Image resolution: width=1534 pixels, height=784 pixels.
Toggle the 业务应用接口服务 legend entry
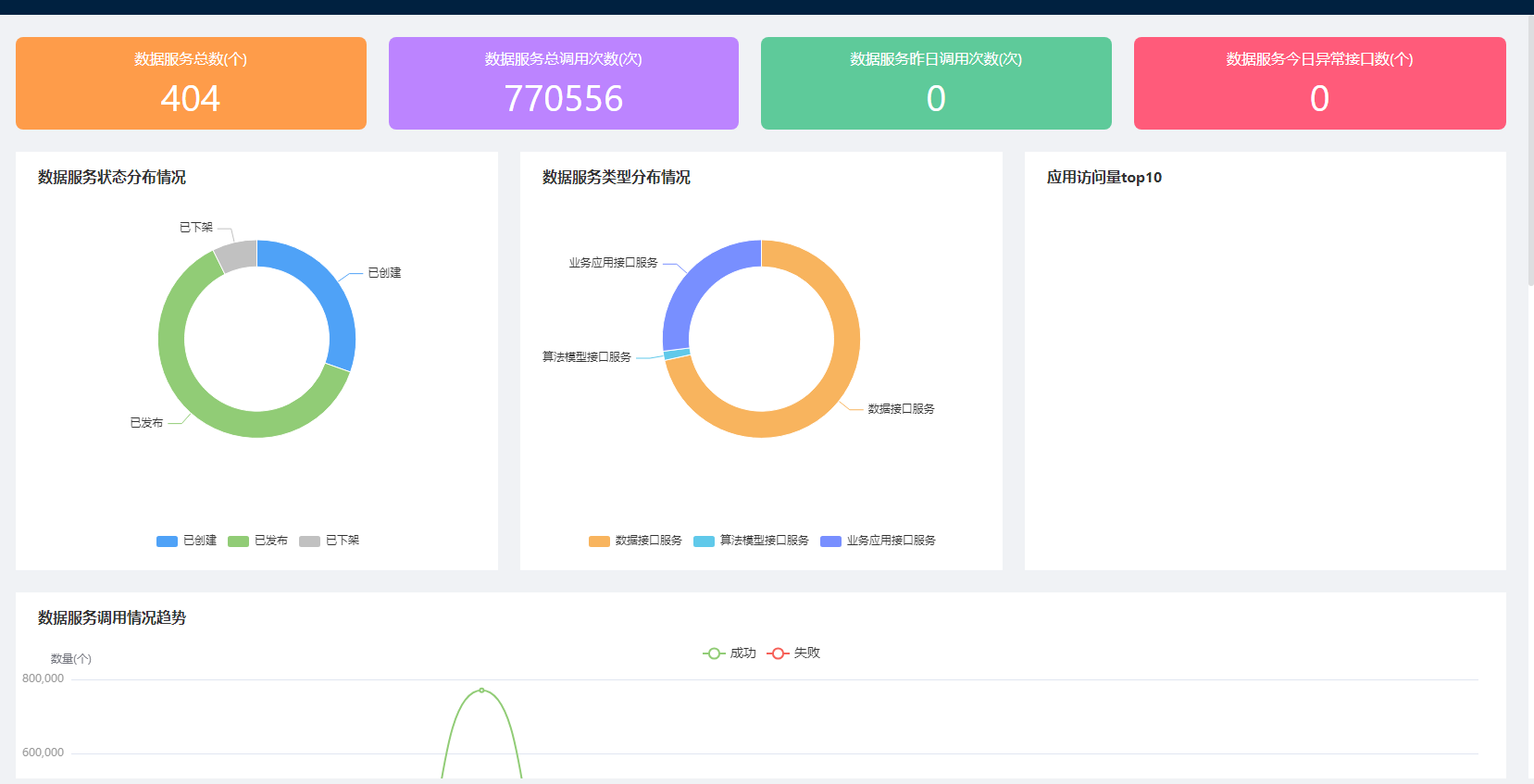pyautogui.click(x=878, y=541)
